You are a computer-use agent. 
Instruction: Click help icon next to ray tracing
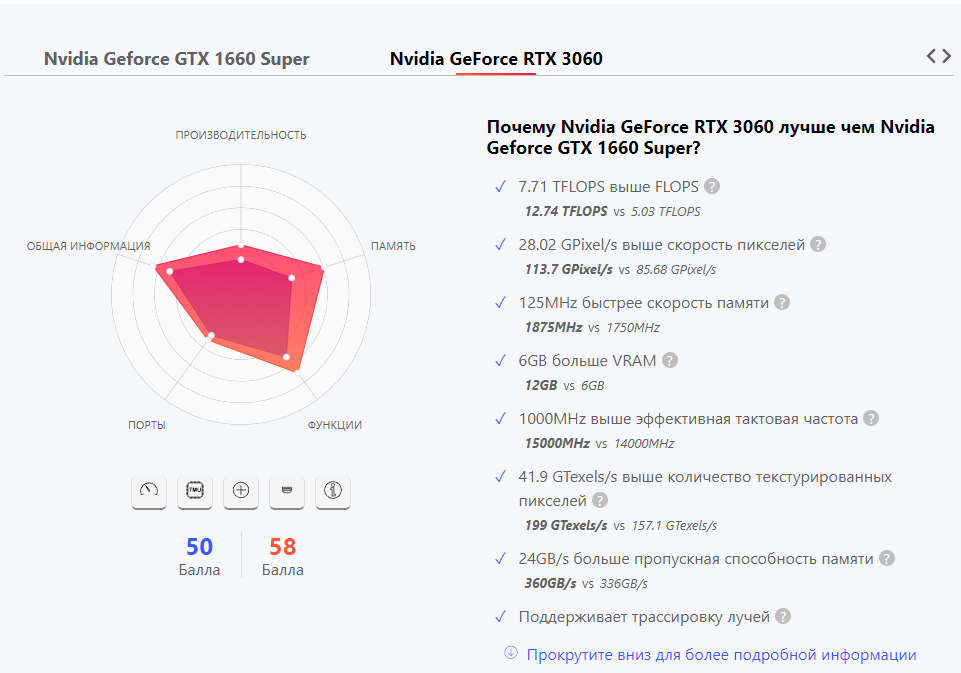pyautogui.click(x=783, y=617)
